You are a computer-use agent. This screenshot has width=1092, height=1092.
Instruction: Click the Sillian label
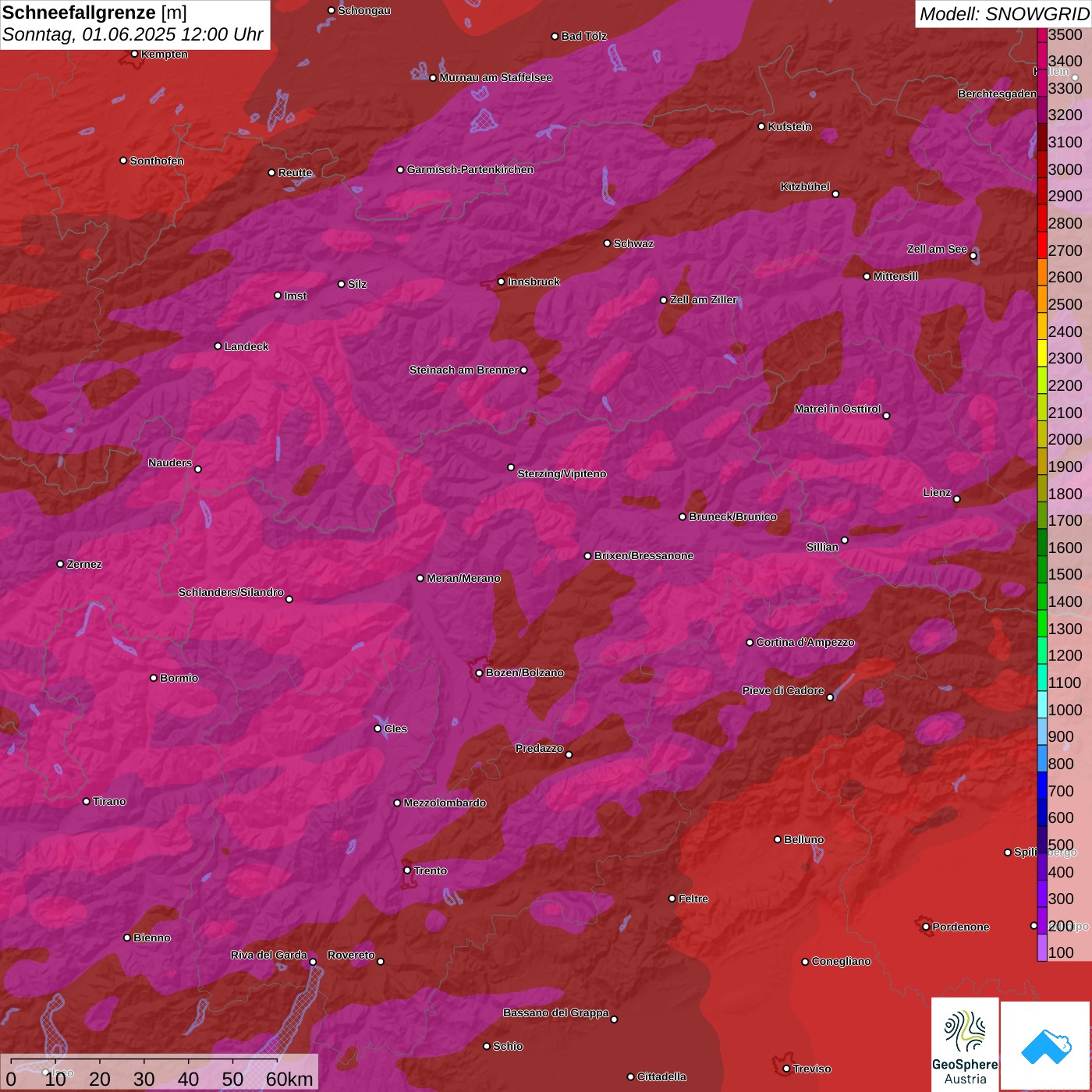[822, 547]
